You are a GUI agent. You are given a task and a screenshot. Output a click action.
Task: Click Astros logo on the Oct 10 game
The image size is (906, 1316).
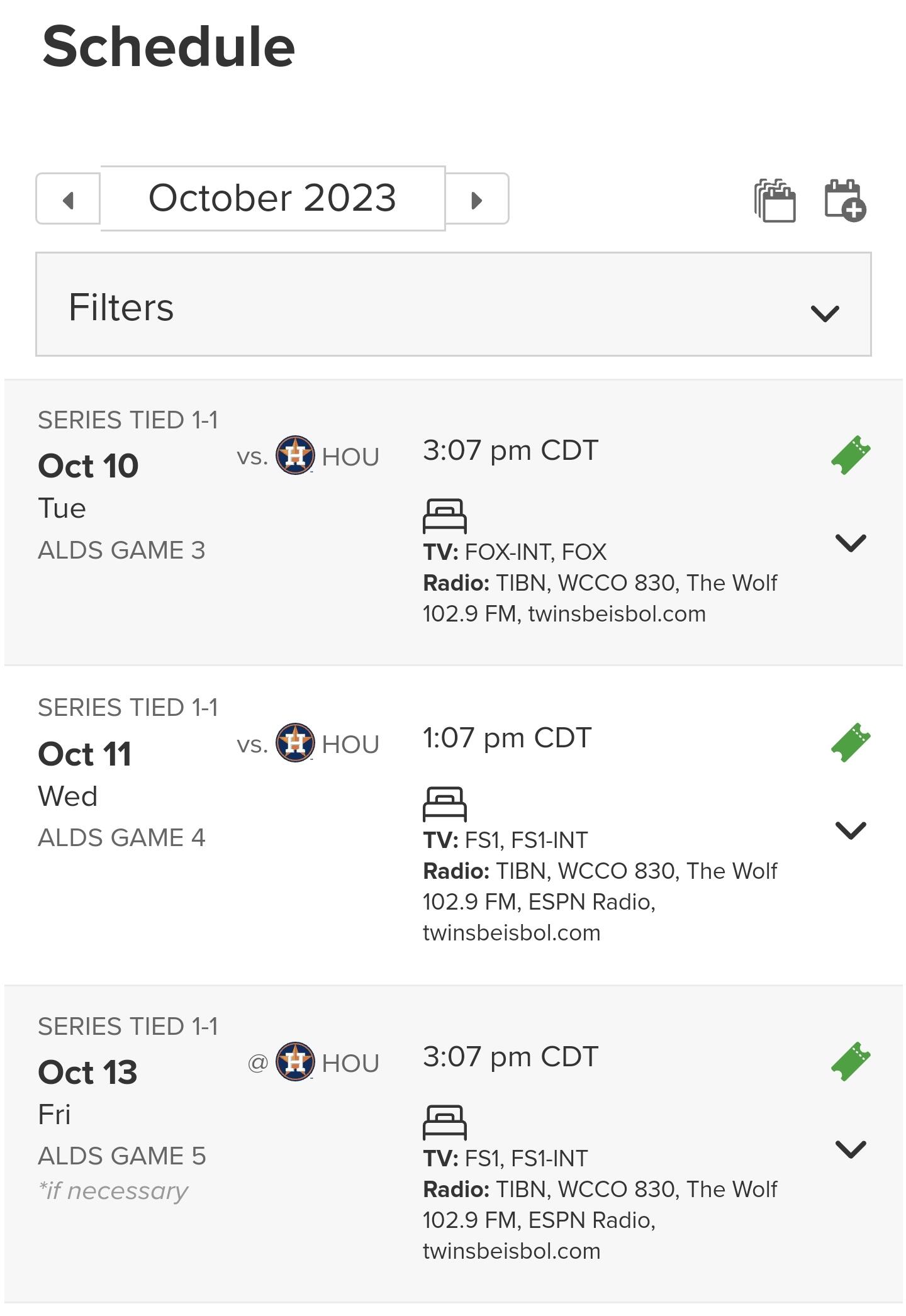tap(295, 455)
